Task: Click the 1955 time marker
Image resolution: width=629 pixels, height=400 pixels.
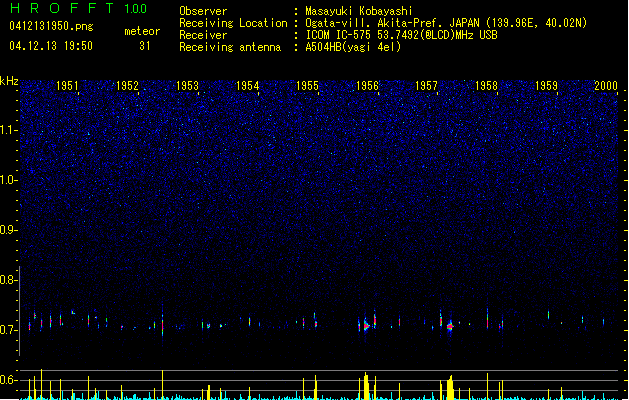Action: click(x=307, y=86)
